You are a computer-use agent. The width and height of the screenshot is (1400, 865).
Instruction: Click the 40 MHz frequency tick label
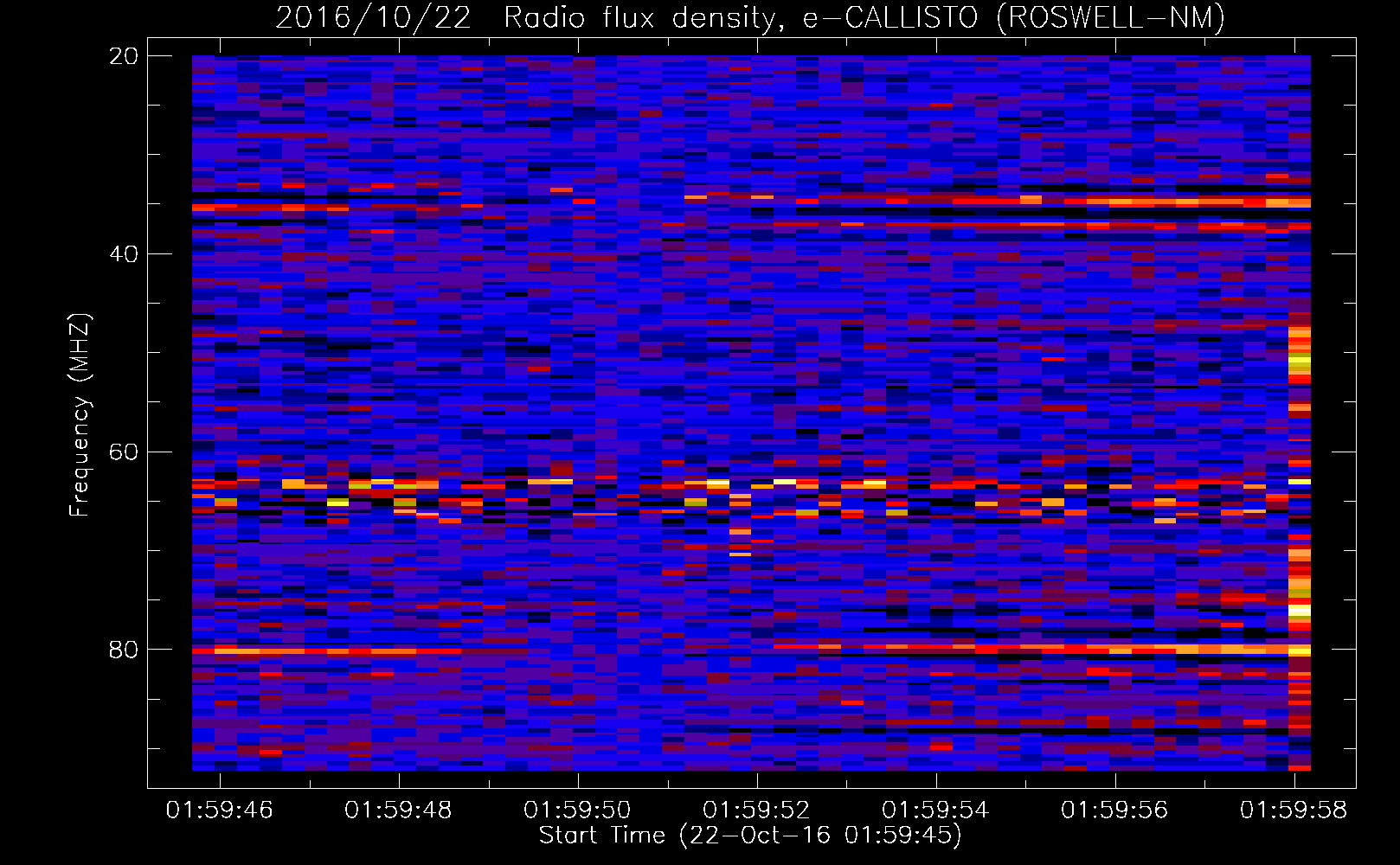pos(124,254)
